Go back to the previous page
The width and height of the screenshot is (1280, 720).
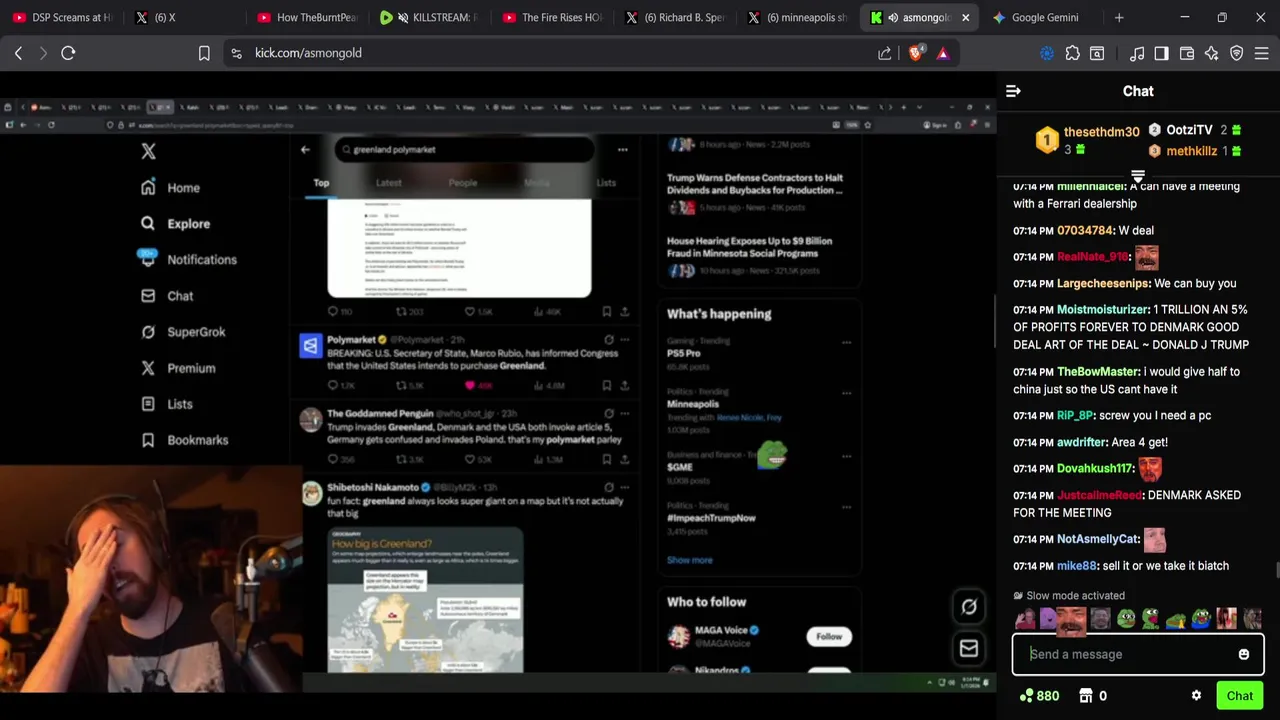coord(18,53)
